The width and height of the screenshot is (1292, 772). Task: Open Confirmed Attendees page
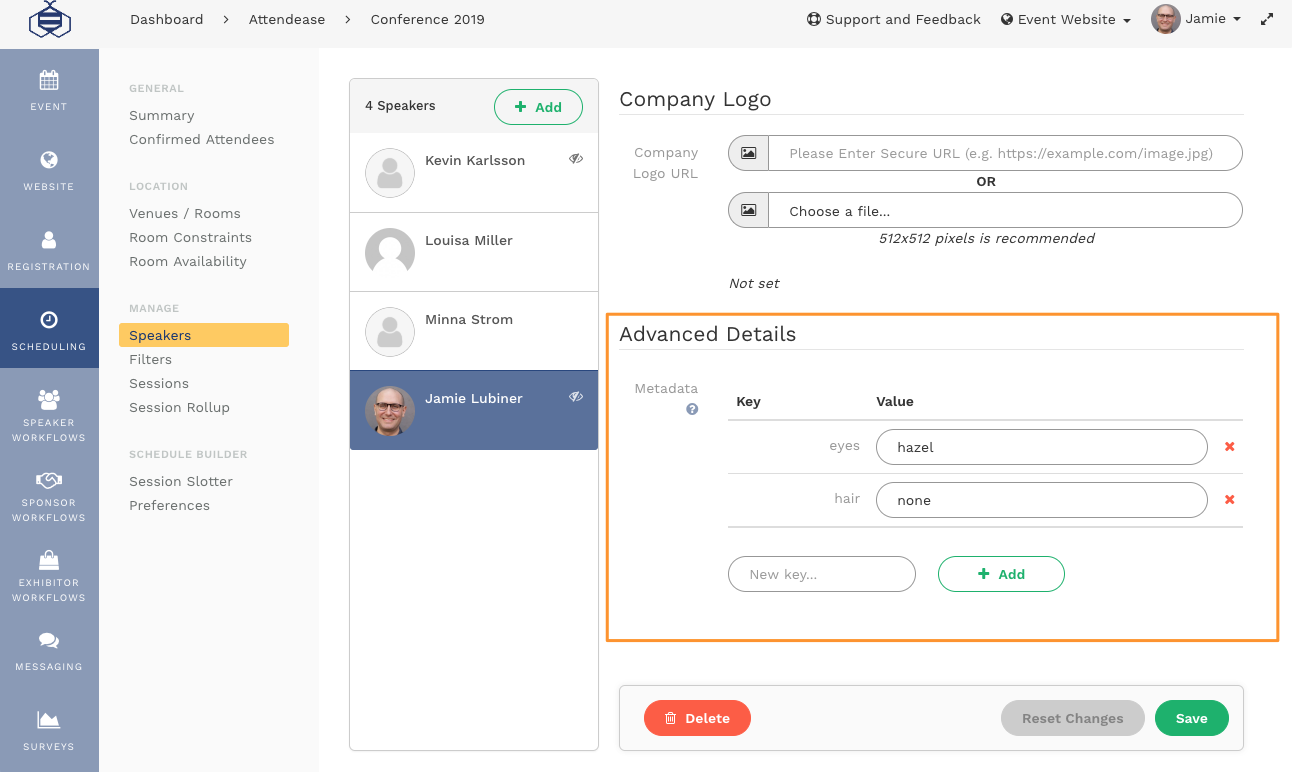202,139
